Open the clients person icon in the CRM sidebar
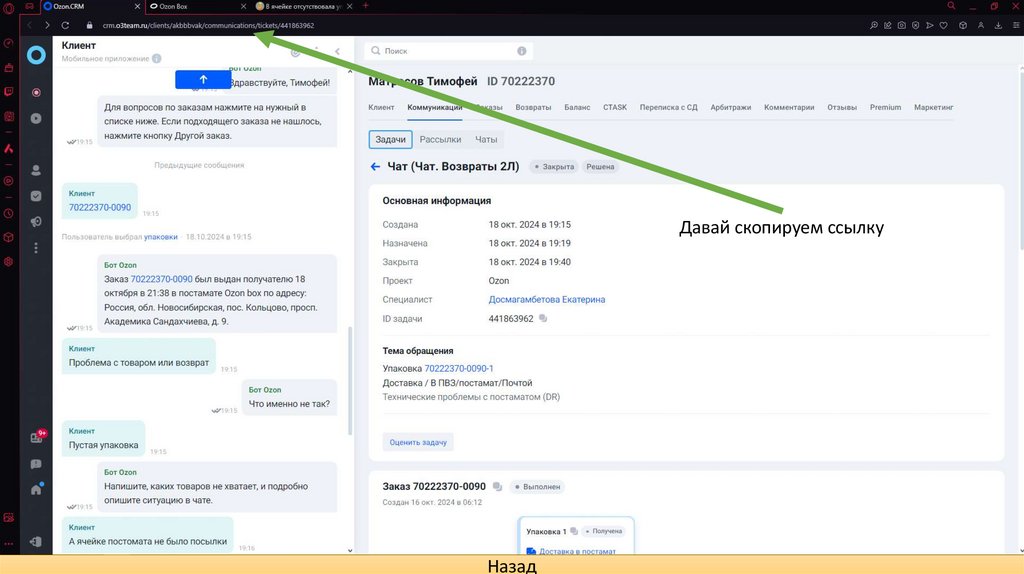 click(x=36, y=170)
